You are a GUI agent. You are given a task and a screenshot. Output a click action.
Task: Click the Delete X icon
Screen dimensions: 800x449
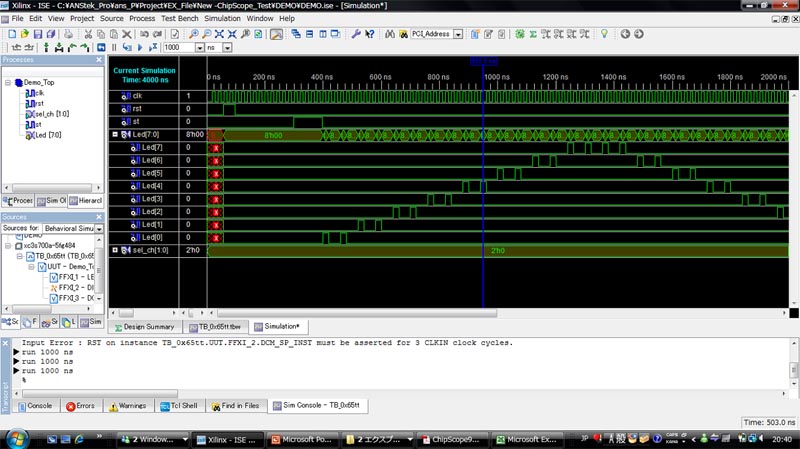tap(127, 34)
